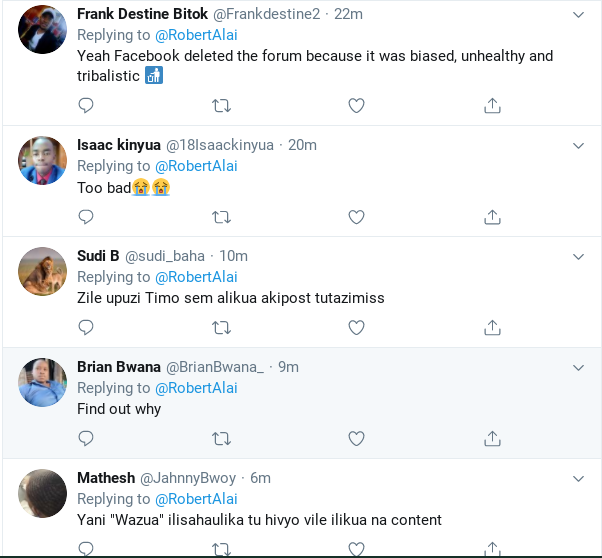Viewport: 602px width, 558px height.
Task: Reply to Sudi B's tweet
Action: [86, 328]
